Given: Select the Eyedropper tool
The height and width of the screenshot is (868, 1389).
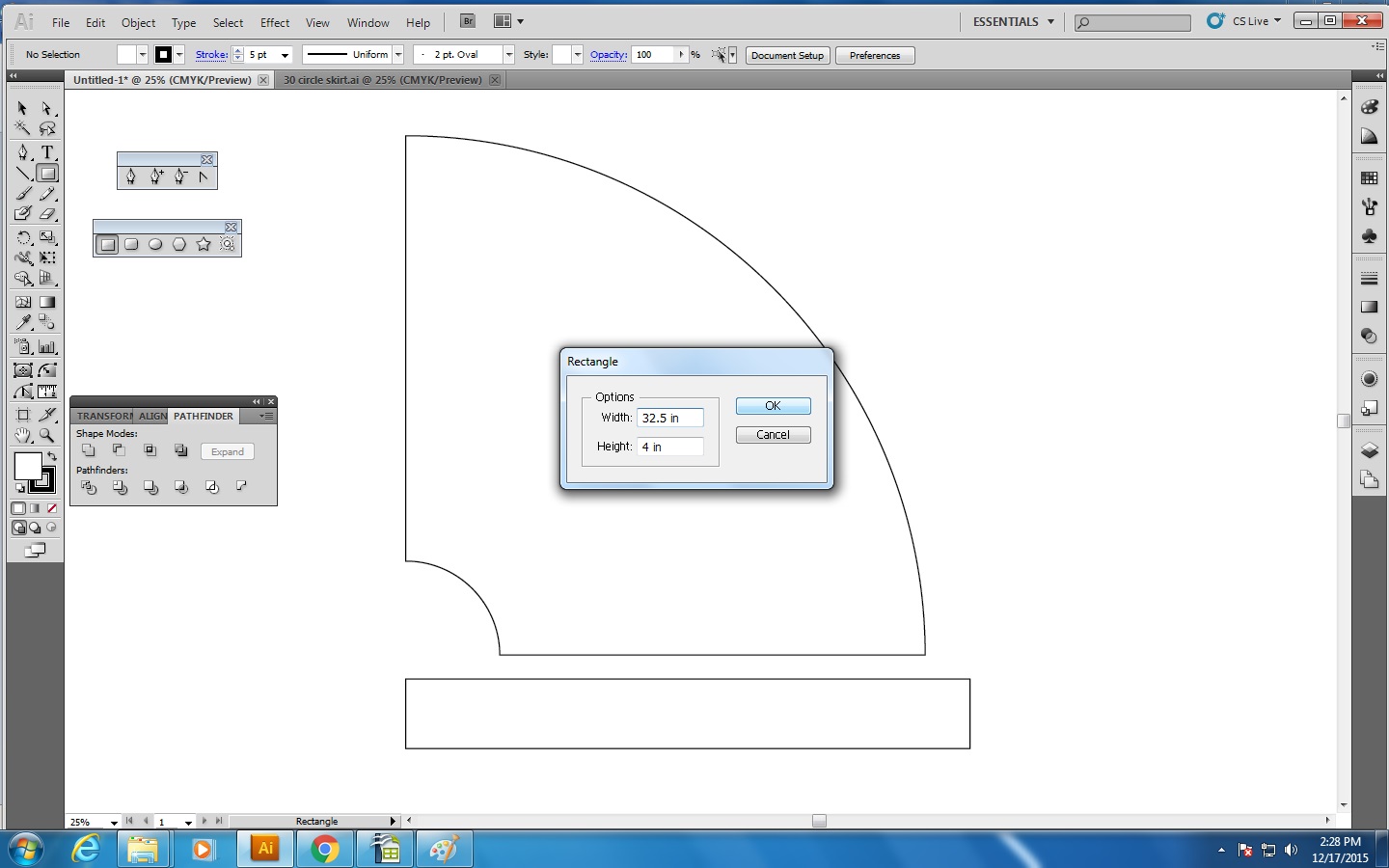Looking at the screenshot, I should tap(22, 323).
